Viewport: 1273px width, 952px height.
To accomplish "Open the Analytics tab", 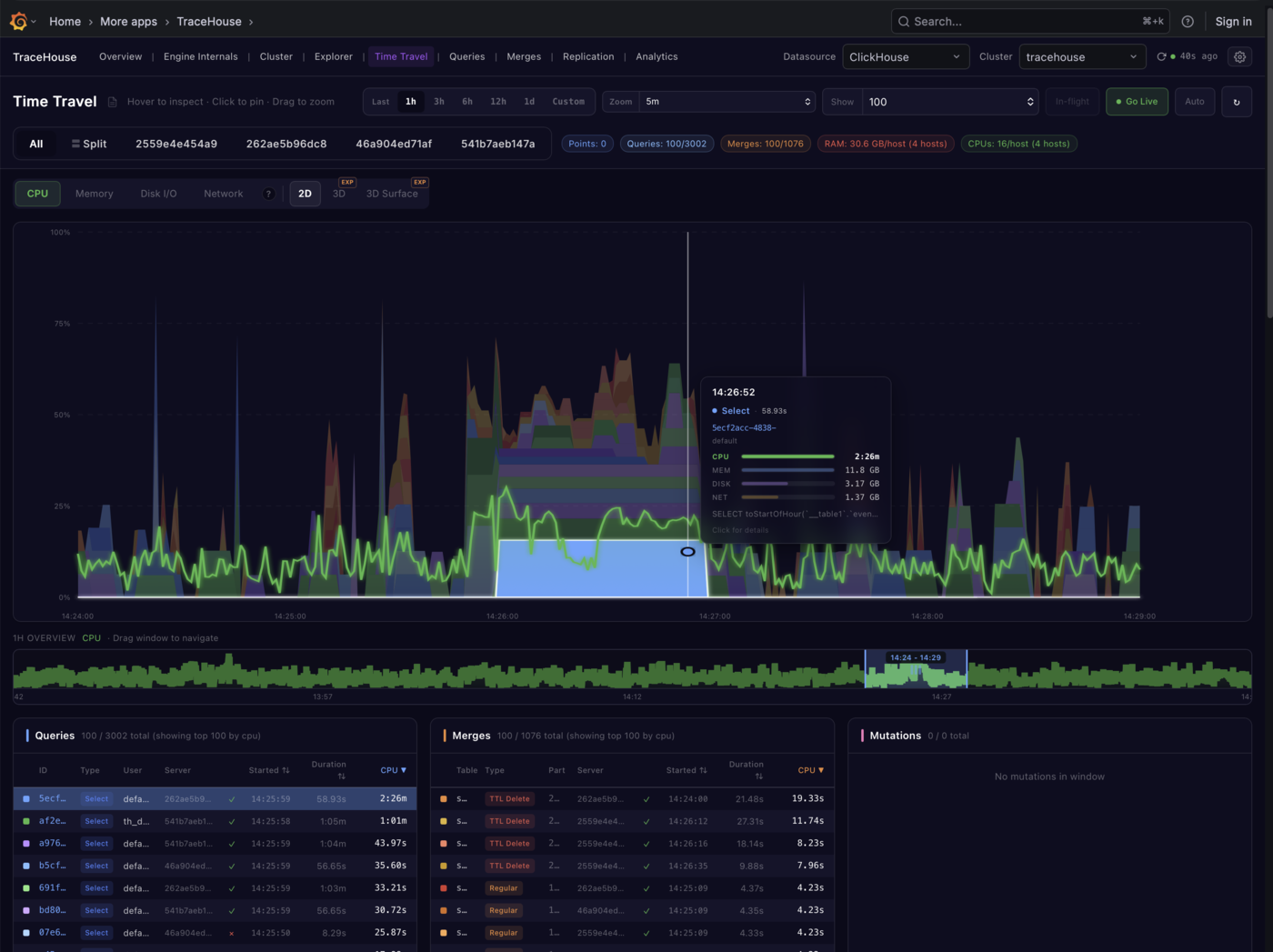I will point(657,56).
